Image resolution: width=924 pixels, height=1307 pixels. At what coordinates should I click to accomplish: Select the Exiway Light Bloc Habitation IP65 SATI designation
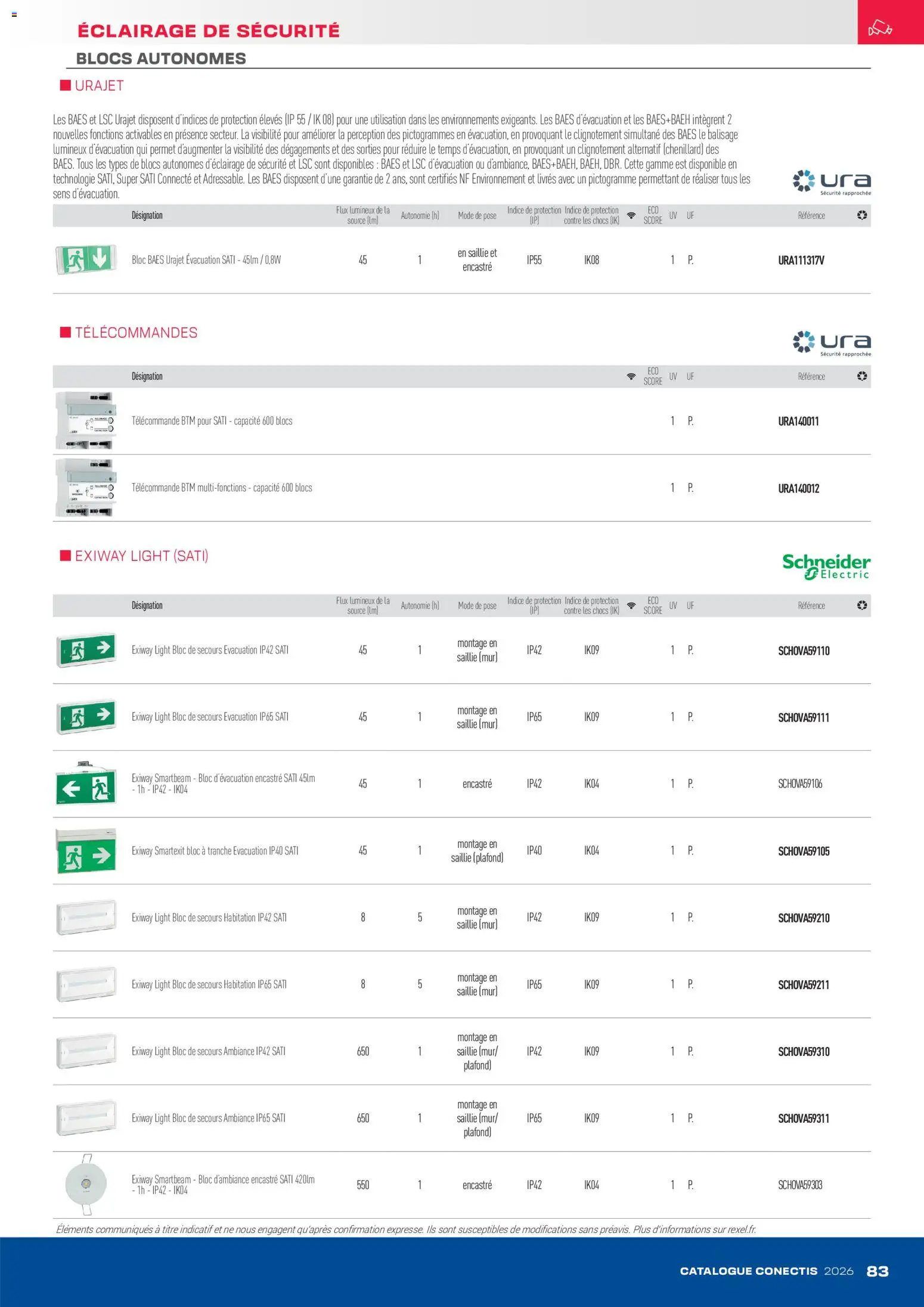pyautogui.click(x=209, y=984)
